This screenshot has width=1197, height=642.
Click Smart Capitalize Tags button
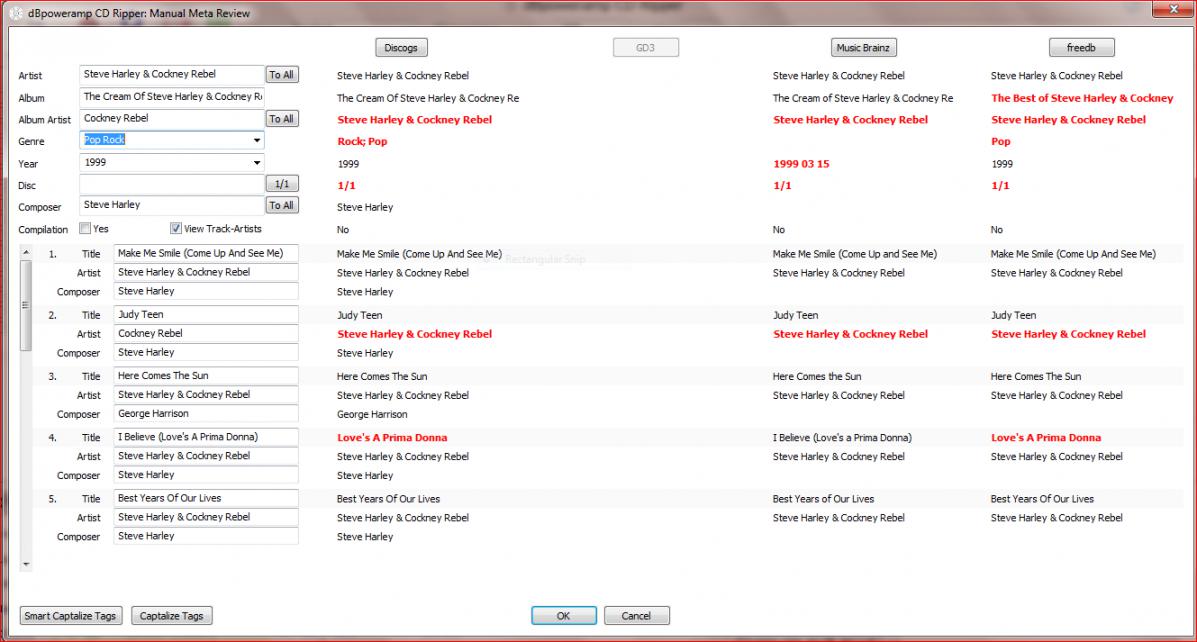(x=70, y=616)
